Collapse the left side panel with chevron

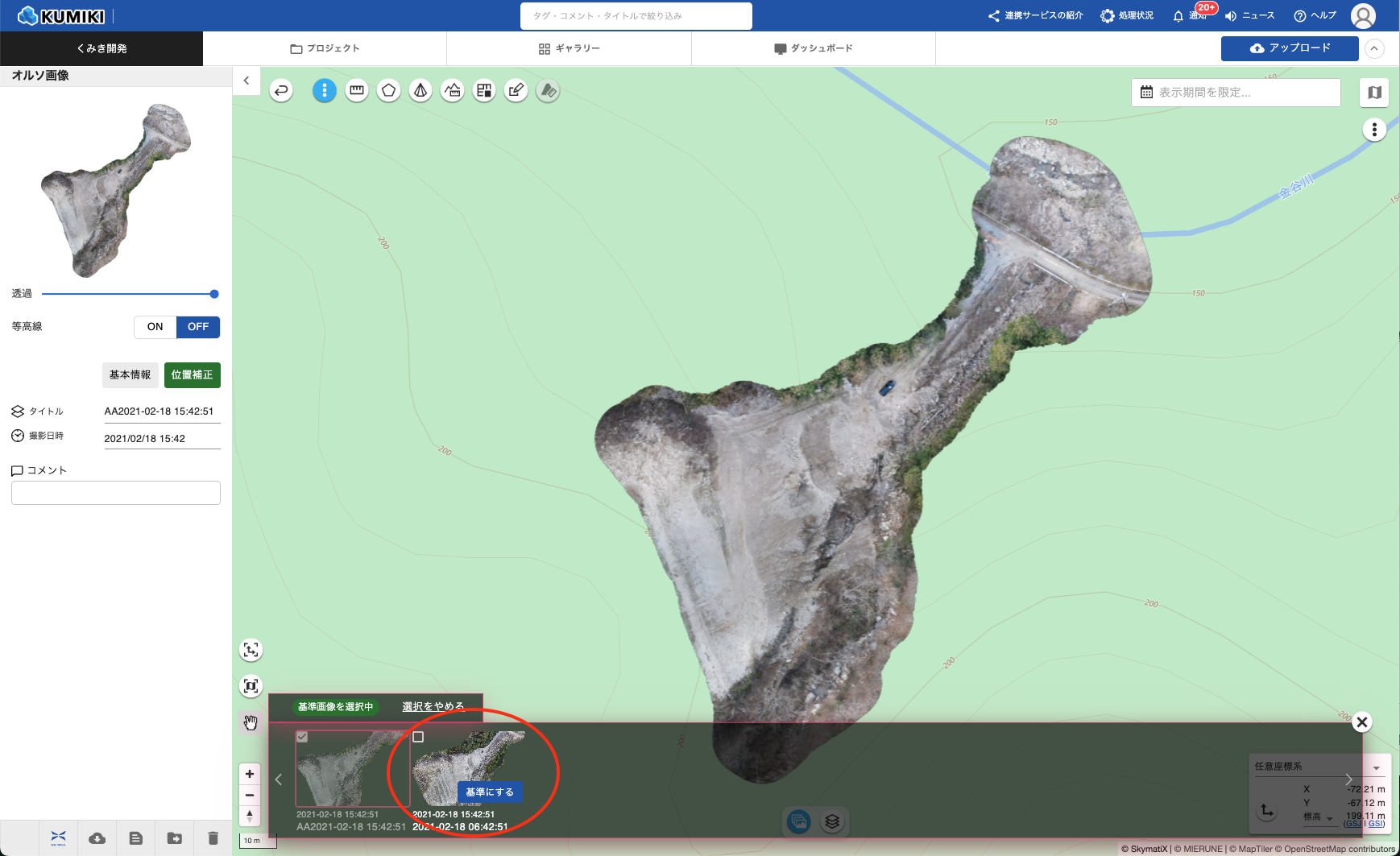(246, 81)
